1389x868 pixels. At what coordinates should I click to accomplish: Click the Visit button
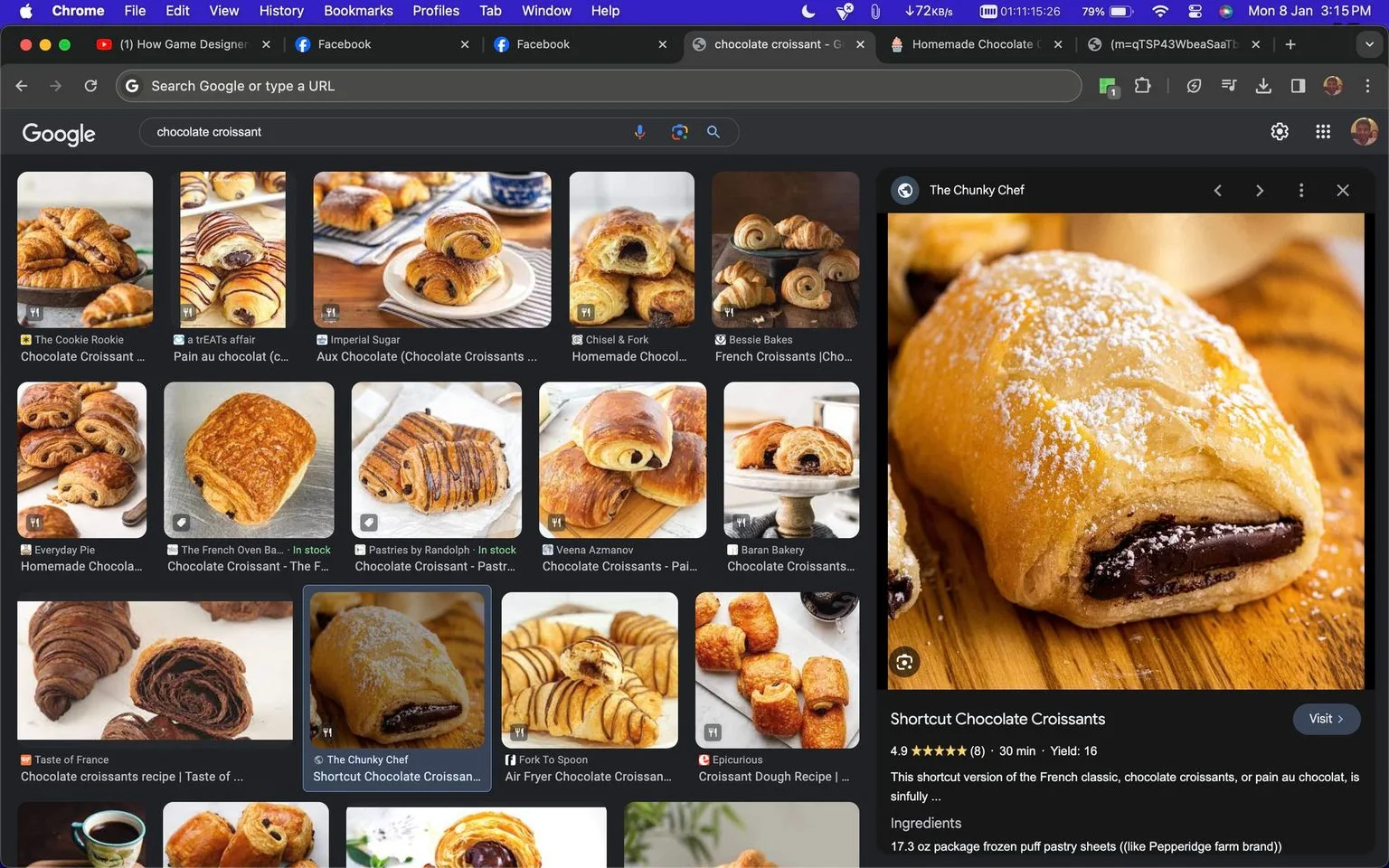[1327, 719]
